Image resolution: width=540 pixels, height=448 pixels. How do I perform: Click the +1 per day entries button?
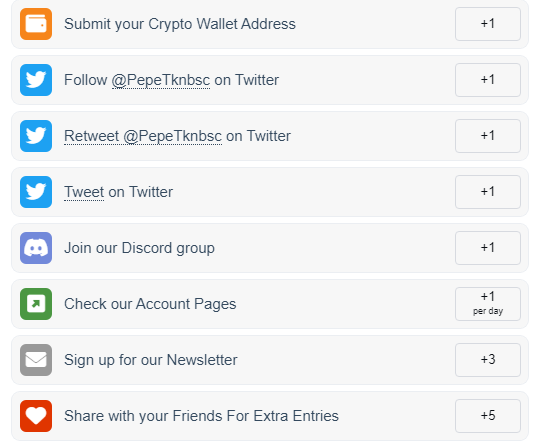(488, 304)
